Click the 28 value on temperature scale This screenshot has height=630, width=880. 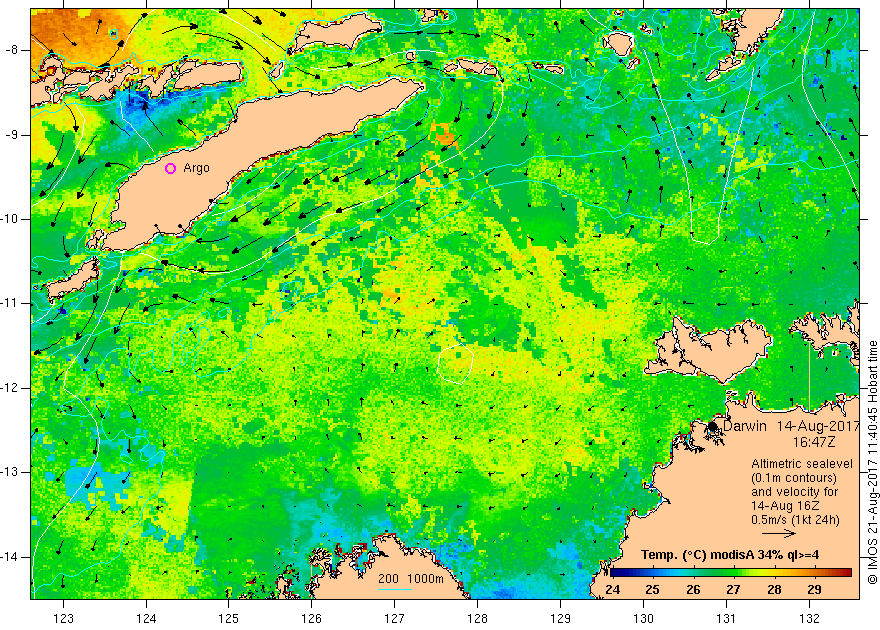tap(774, 590)
